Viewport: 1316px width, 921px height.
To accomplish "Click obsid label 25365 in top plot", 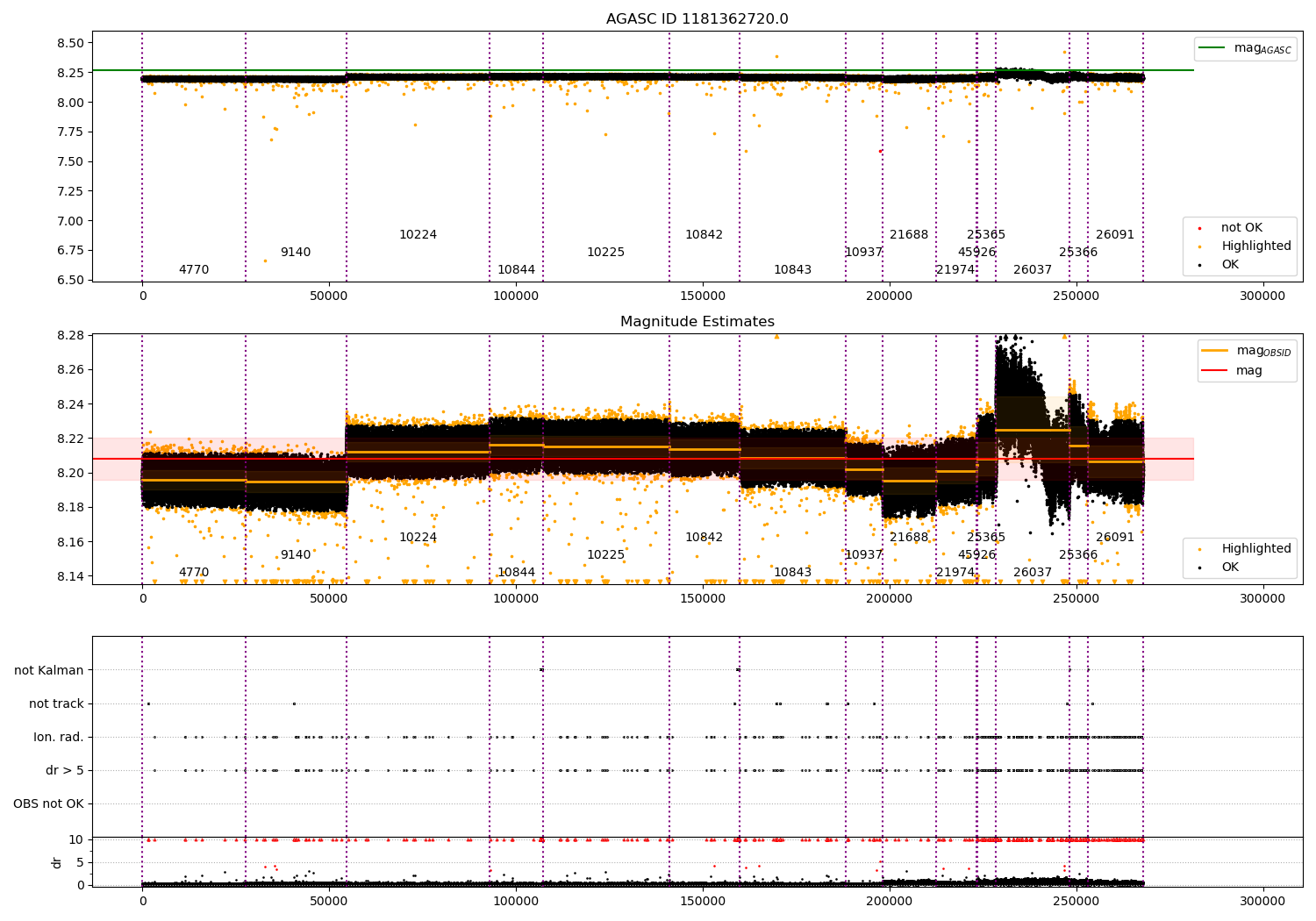I will [986, 235].
